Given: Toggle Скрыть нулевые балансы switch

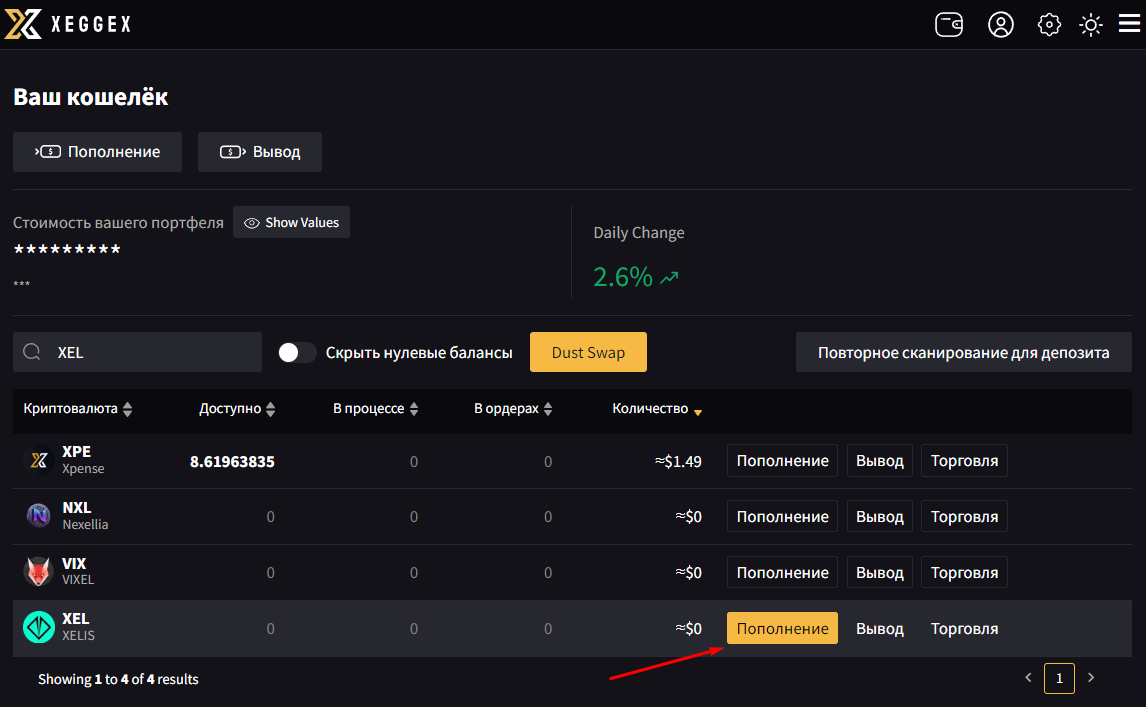Looking at the screenshot, I should point(297,352).
